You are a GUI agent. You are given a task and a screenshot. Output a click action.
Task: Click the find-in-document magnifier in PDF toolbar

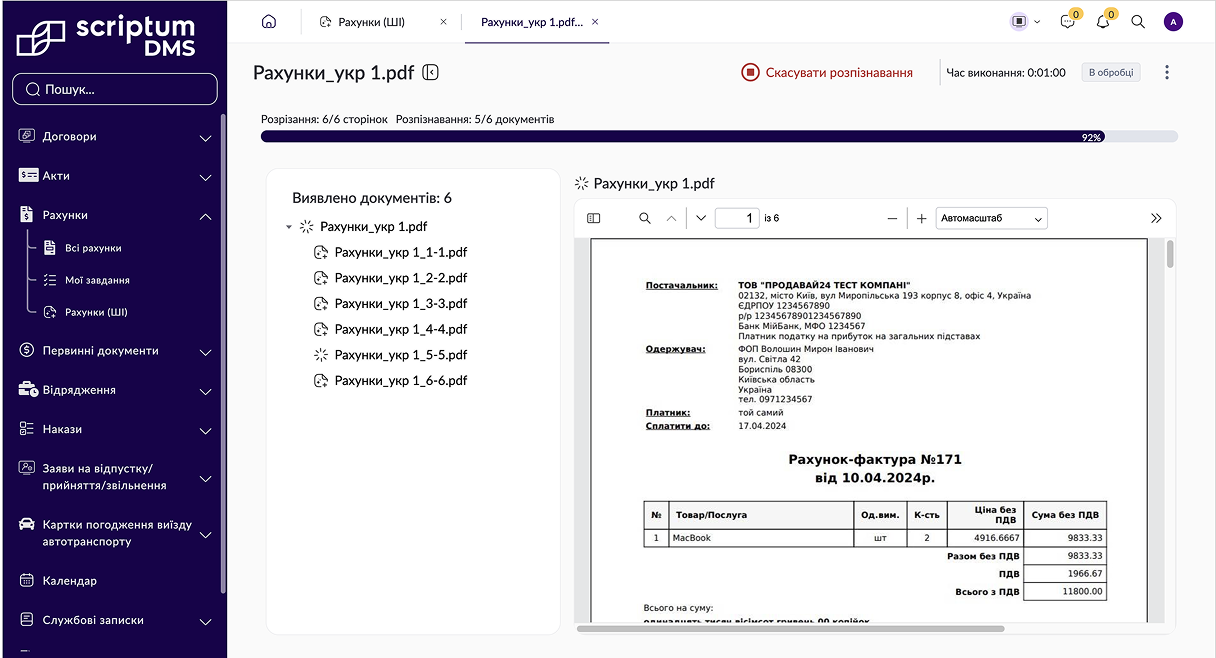(645, 218)
